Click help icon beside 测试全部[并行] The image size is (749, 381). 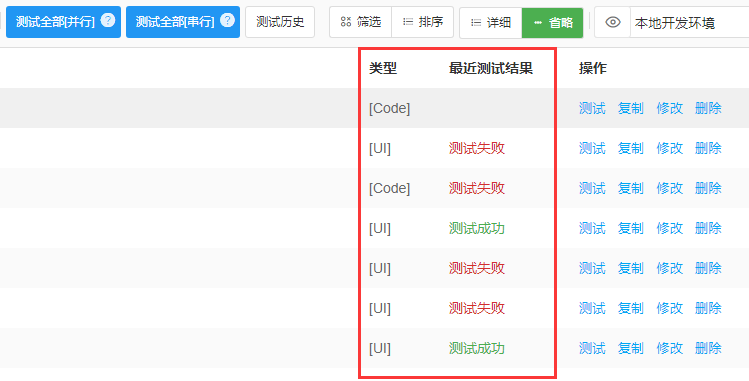pos(108,21)
